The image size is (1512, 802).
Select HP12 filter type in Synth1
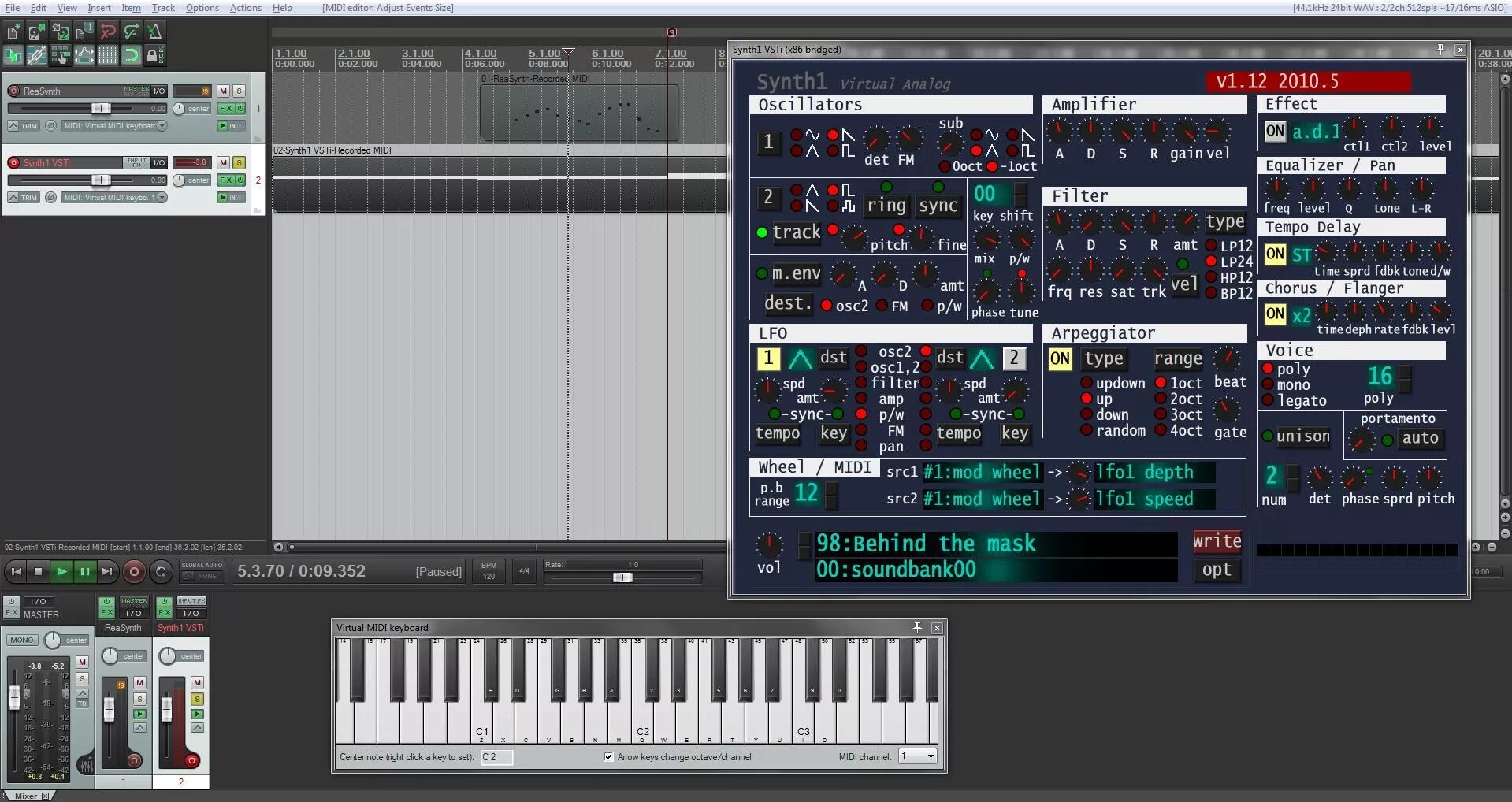[x=1212, y=277]
